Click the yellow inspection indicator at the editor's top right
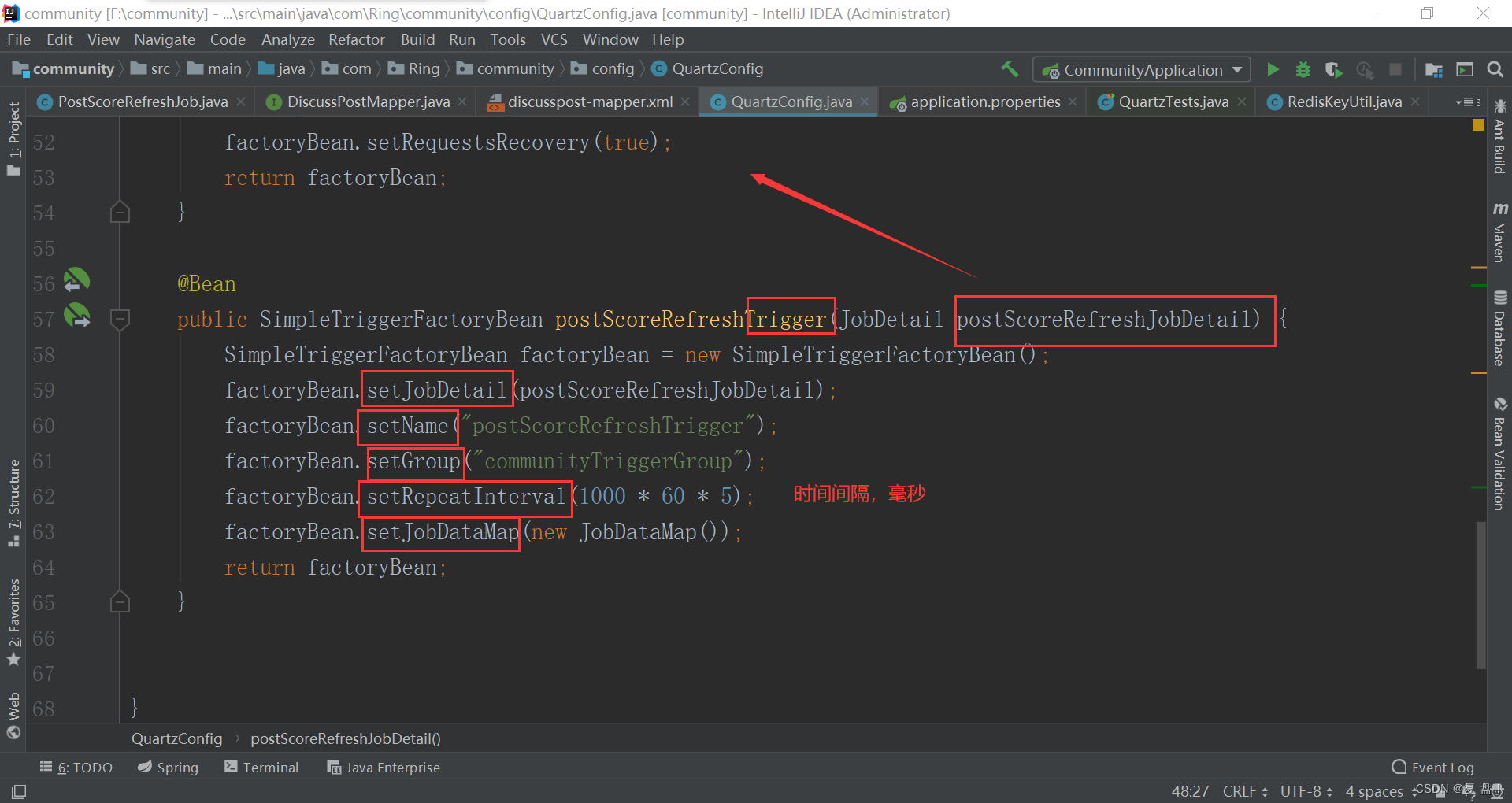This screenshot has width=1512, height=803. (1478, 125)
